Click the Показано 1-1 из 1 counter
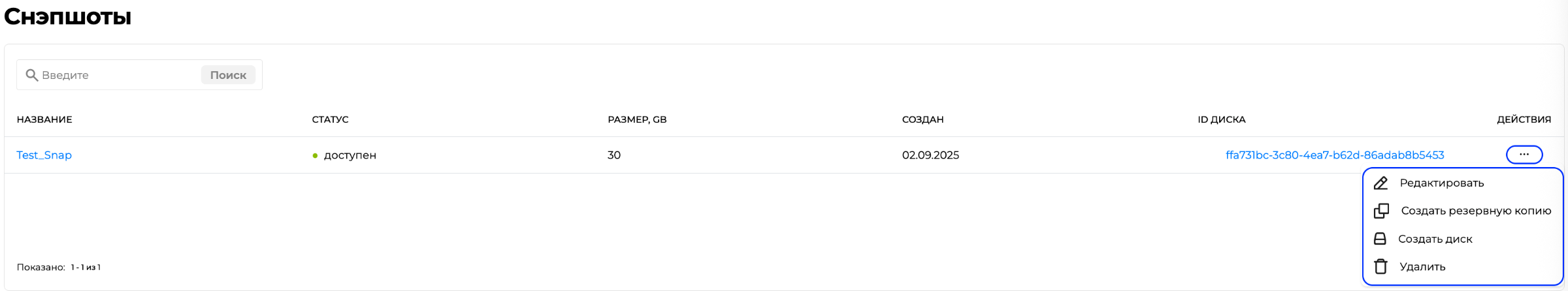Viewport: 1568px width, 291px height. pyautogui.click(x=59, y=268)
